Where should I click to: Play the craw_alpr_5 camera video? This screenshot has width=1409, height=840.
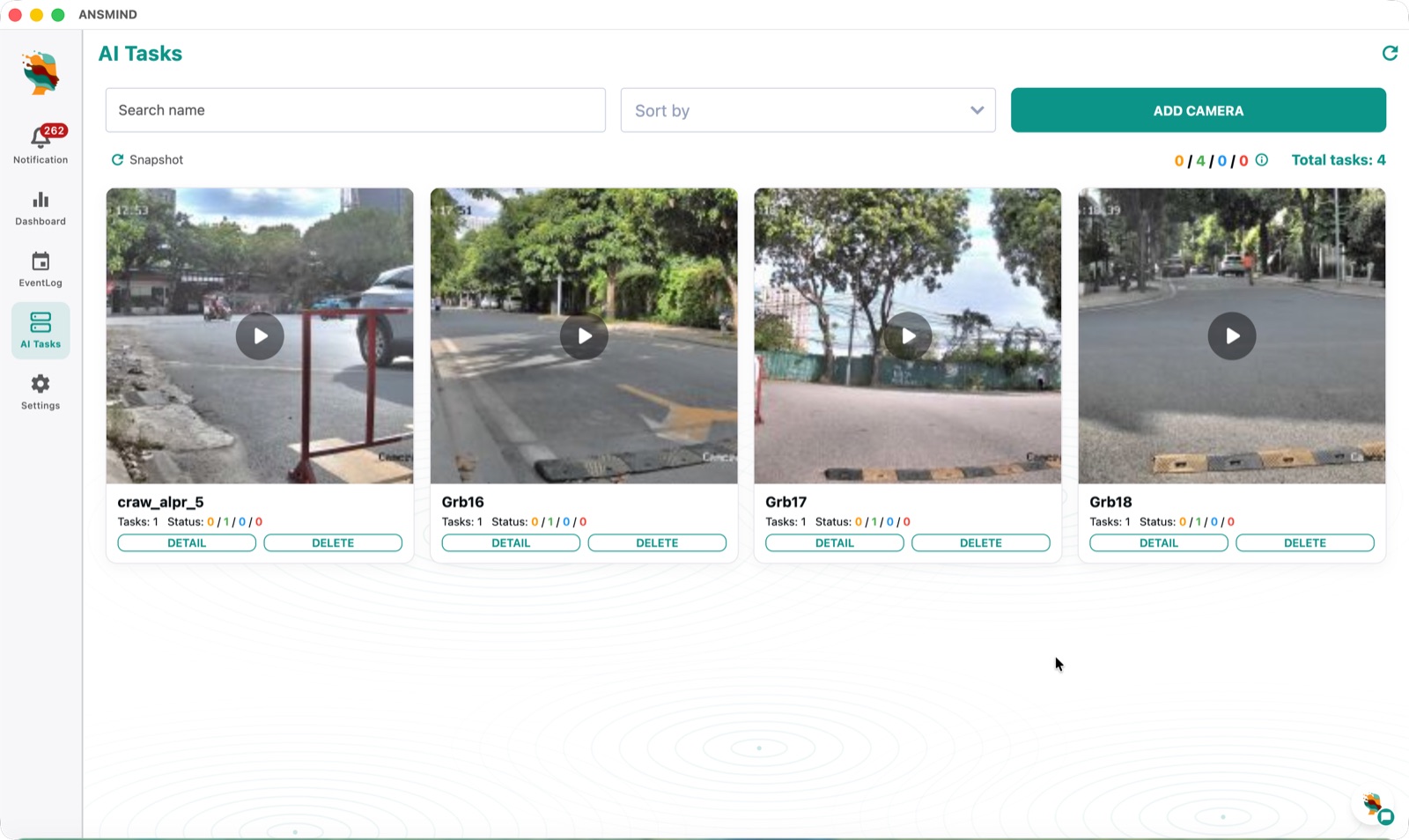(260, 335)
